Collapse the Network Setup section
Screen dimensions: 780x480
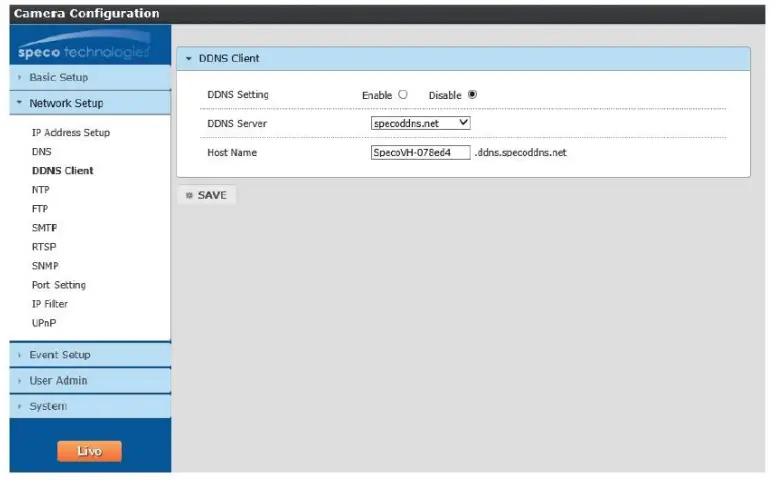point(90,103)
